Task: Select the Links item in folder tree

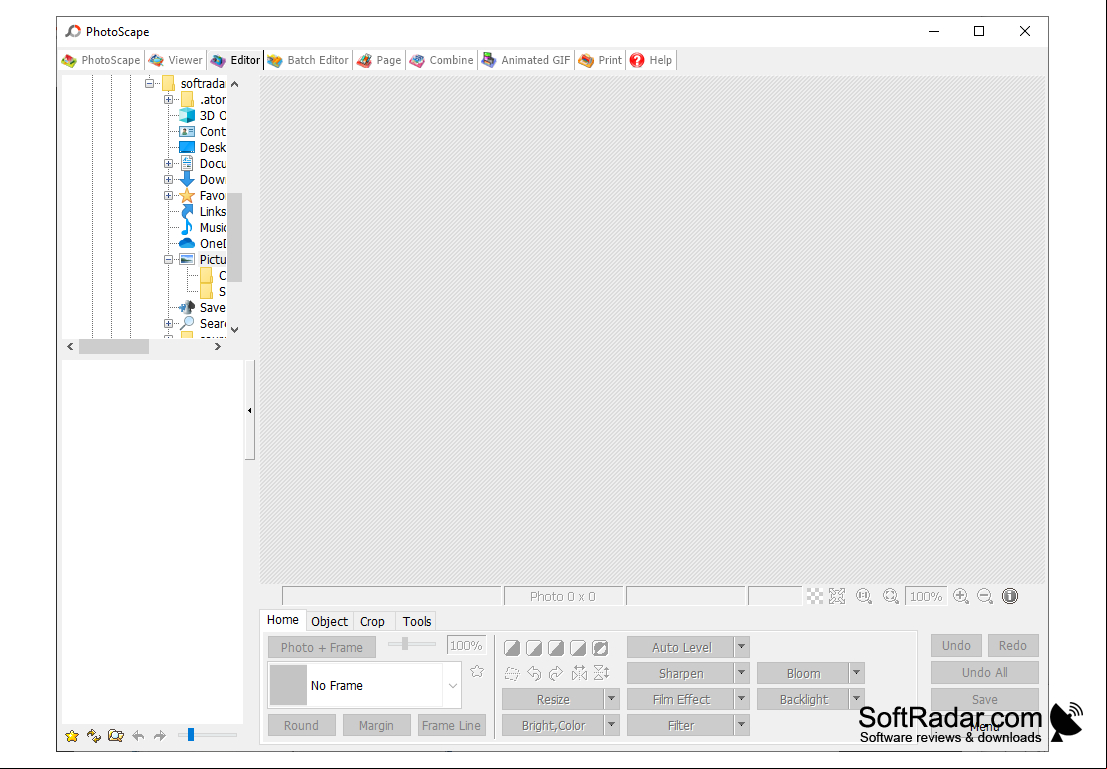Action: coord(202,212)
